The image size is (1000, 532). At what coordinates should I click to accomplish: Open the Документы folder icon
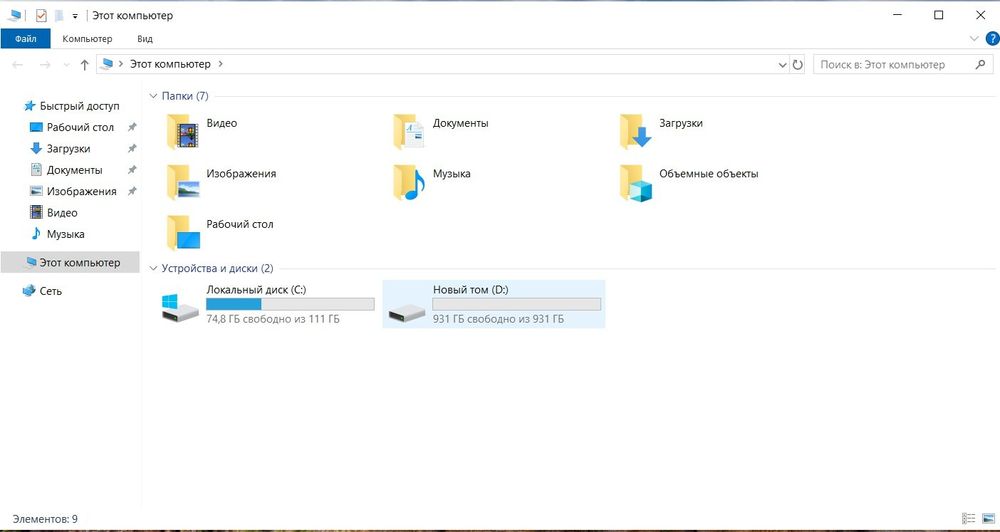409,132
